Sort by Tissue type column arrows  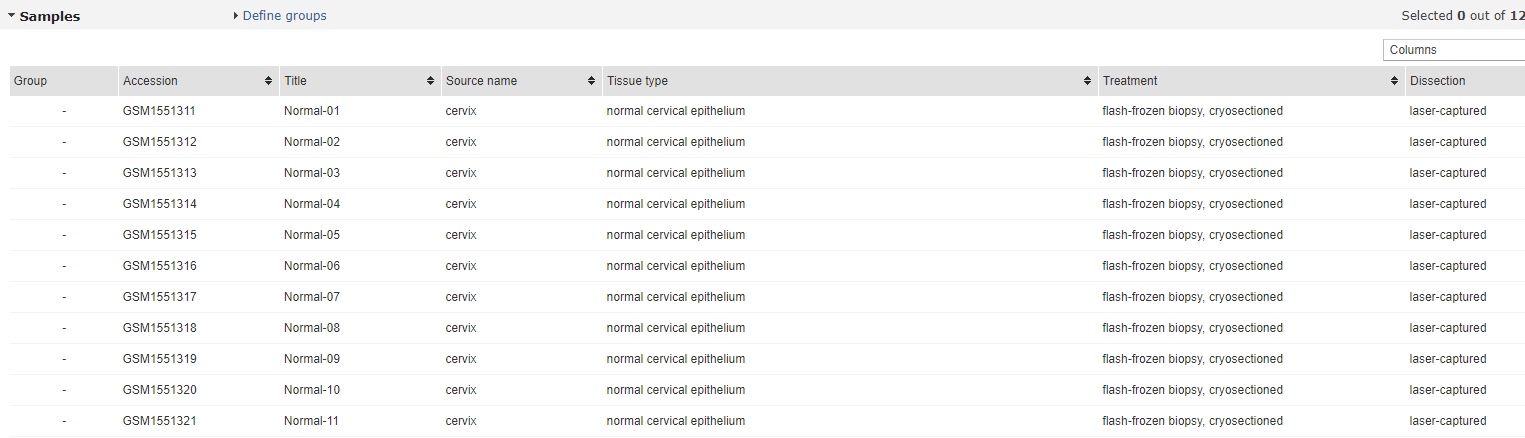point(1087,81)
